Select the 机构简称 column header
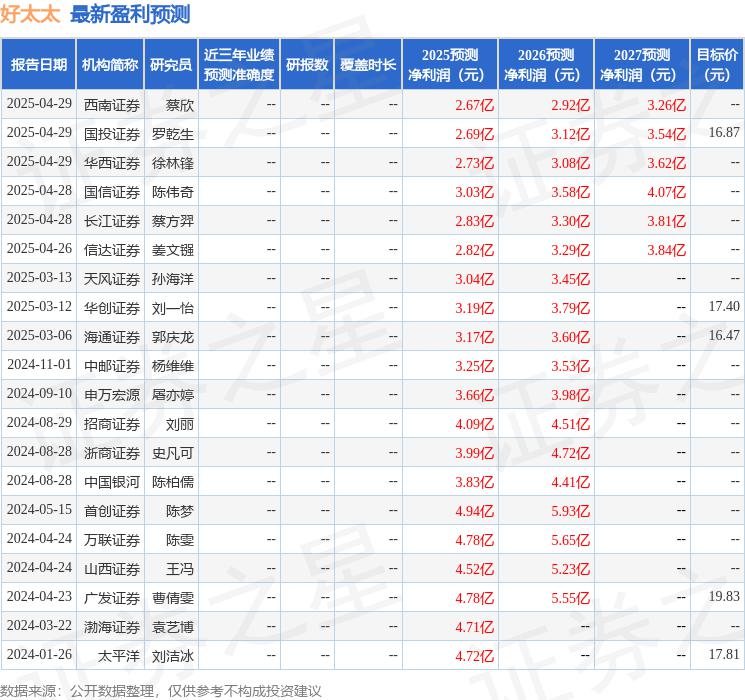The width and height of the screenshot is (745, 700). (x=110, y=65)
